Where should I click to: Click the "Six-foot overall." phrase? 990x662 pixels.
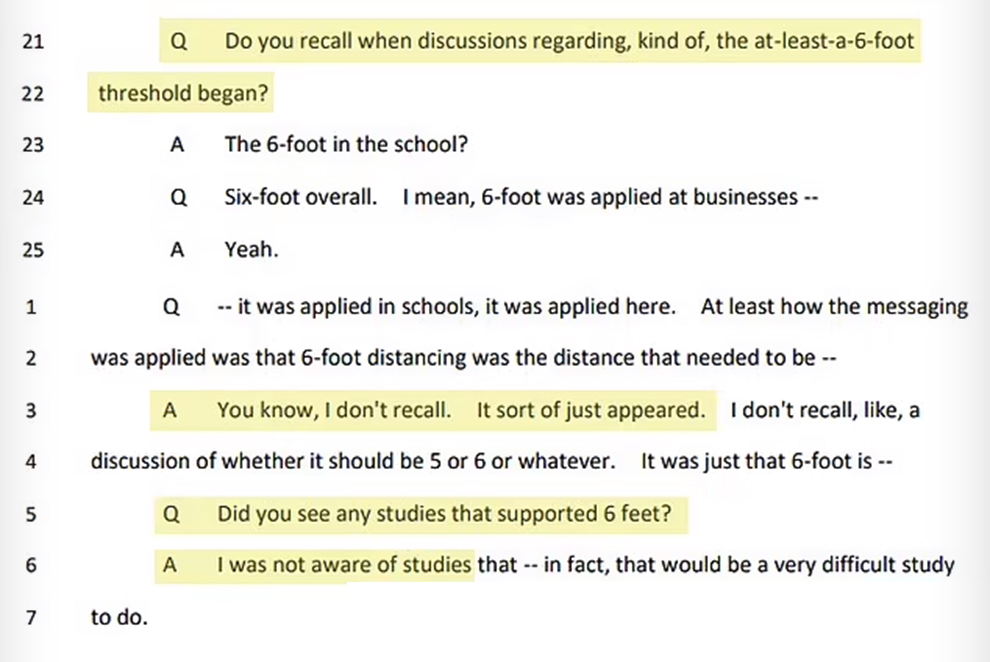(300, 197)
